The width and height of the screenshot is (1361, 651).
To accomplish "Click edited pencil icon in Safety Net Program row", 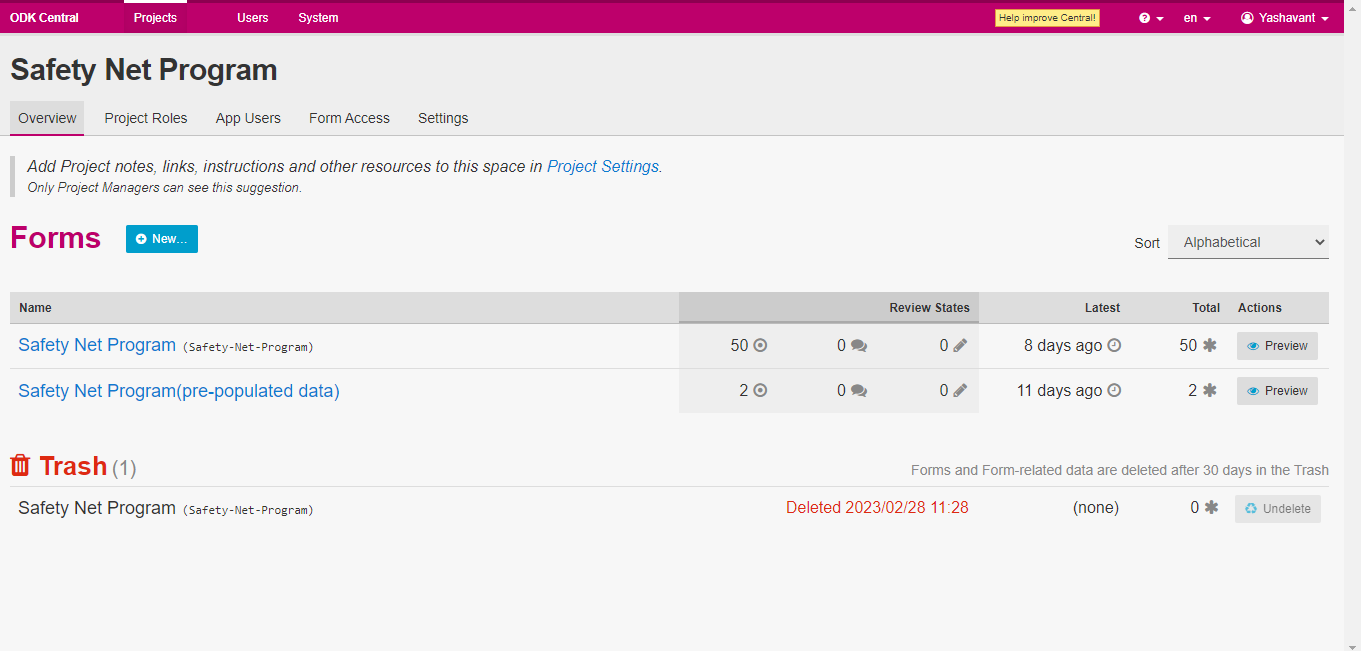I will (x=960, y=346).
